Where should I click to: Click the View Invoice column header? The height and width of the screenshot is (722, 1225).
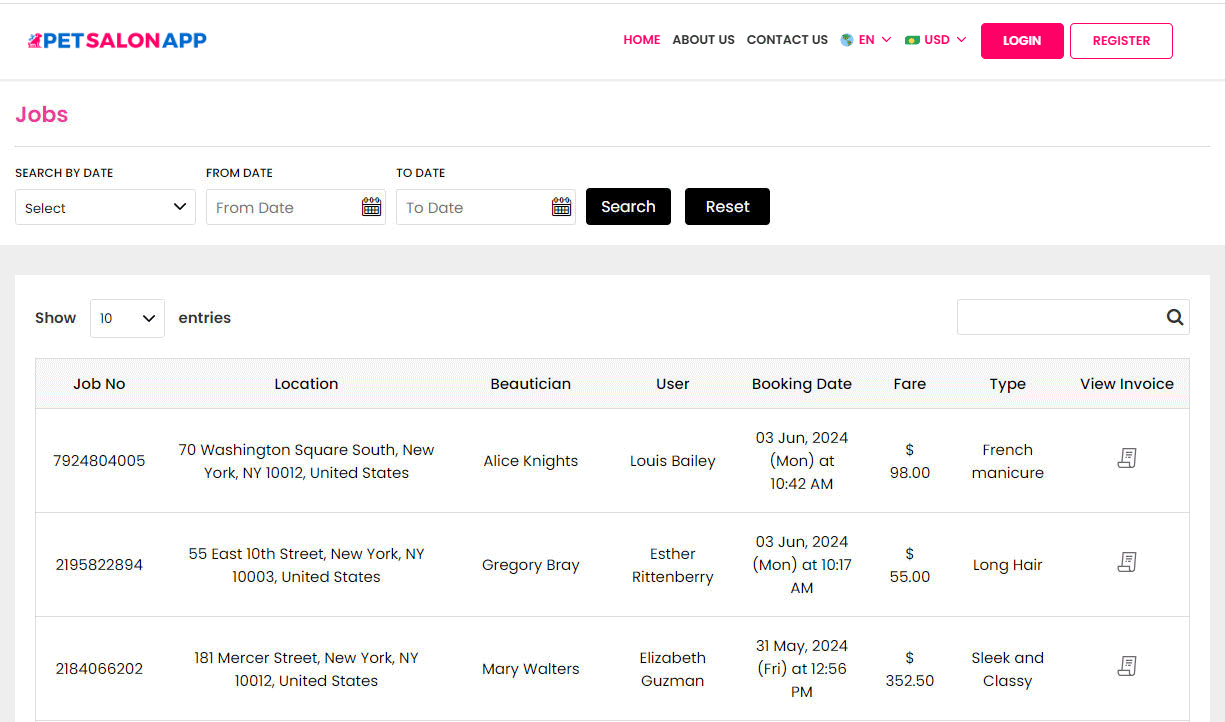(1127, 384)
